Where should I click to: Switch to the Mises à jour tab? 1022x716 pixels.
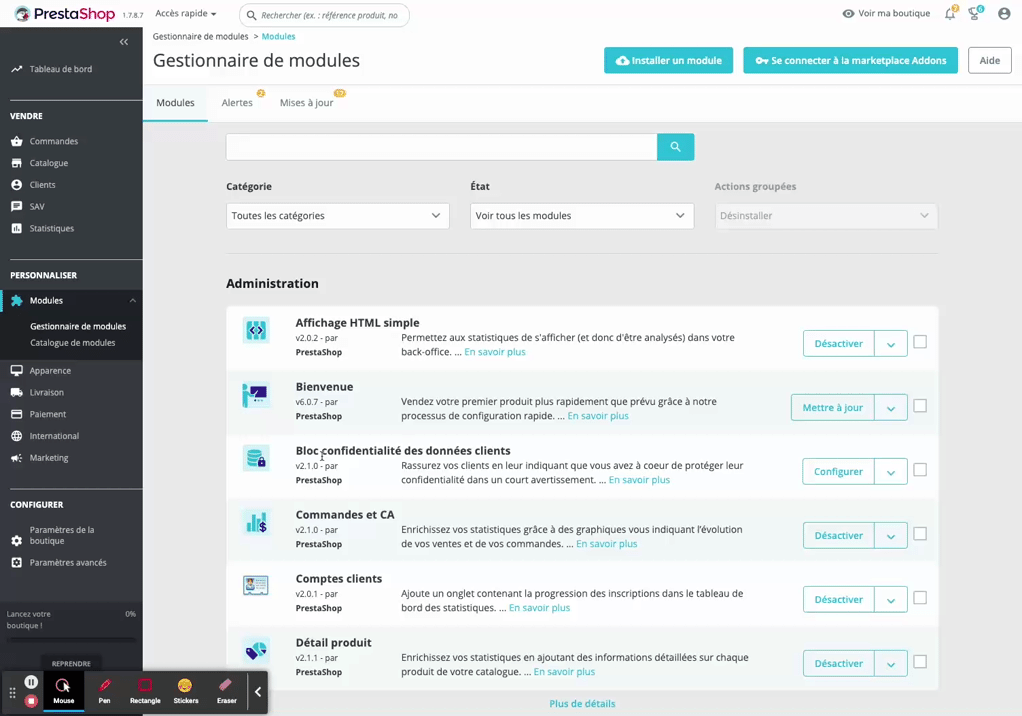point(307,103)
